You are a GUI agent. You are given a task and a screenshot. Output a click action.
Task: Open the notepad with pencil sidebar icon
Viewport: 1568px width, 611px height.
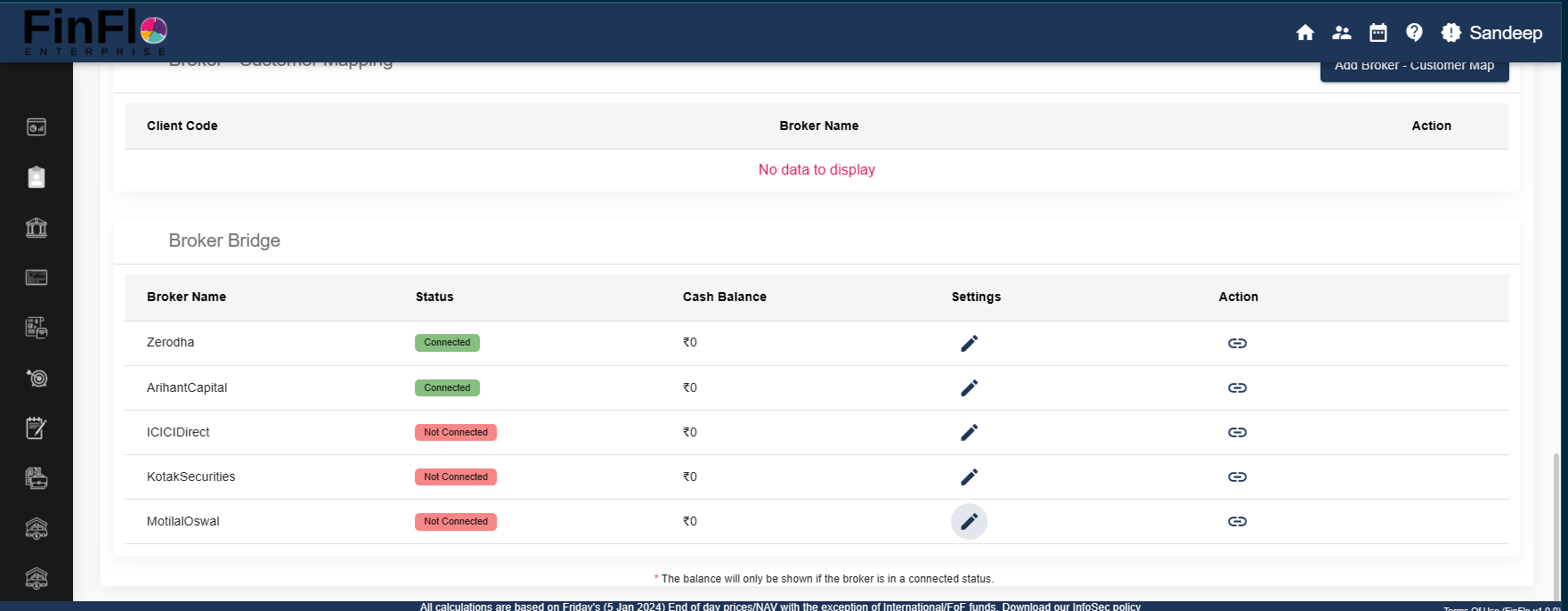point(37,428)
